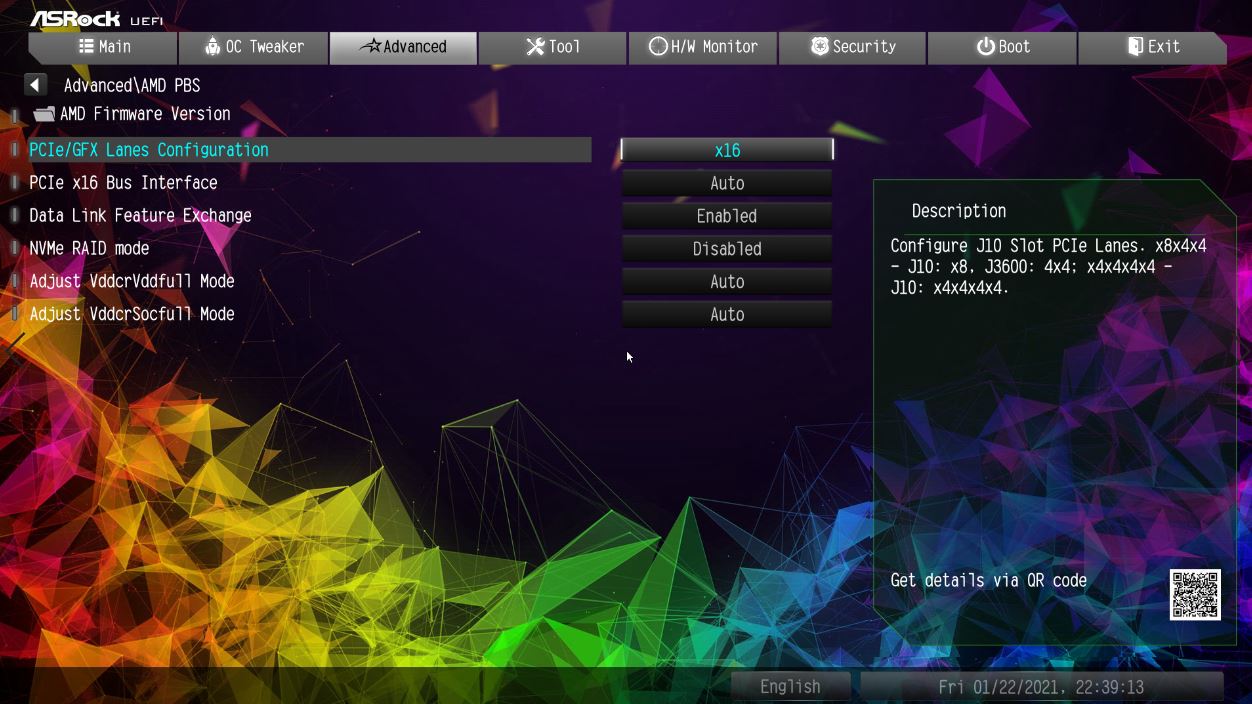
Task: Click the QR code for details
Action: 1195,595
